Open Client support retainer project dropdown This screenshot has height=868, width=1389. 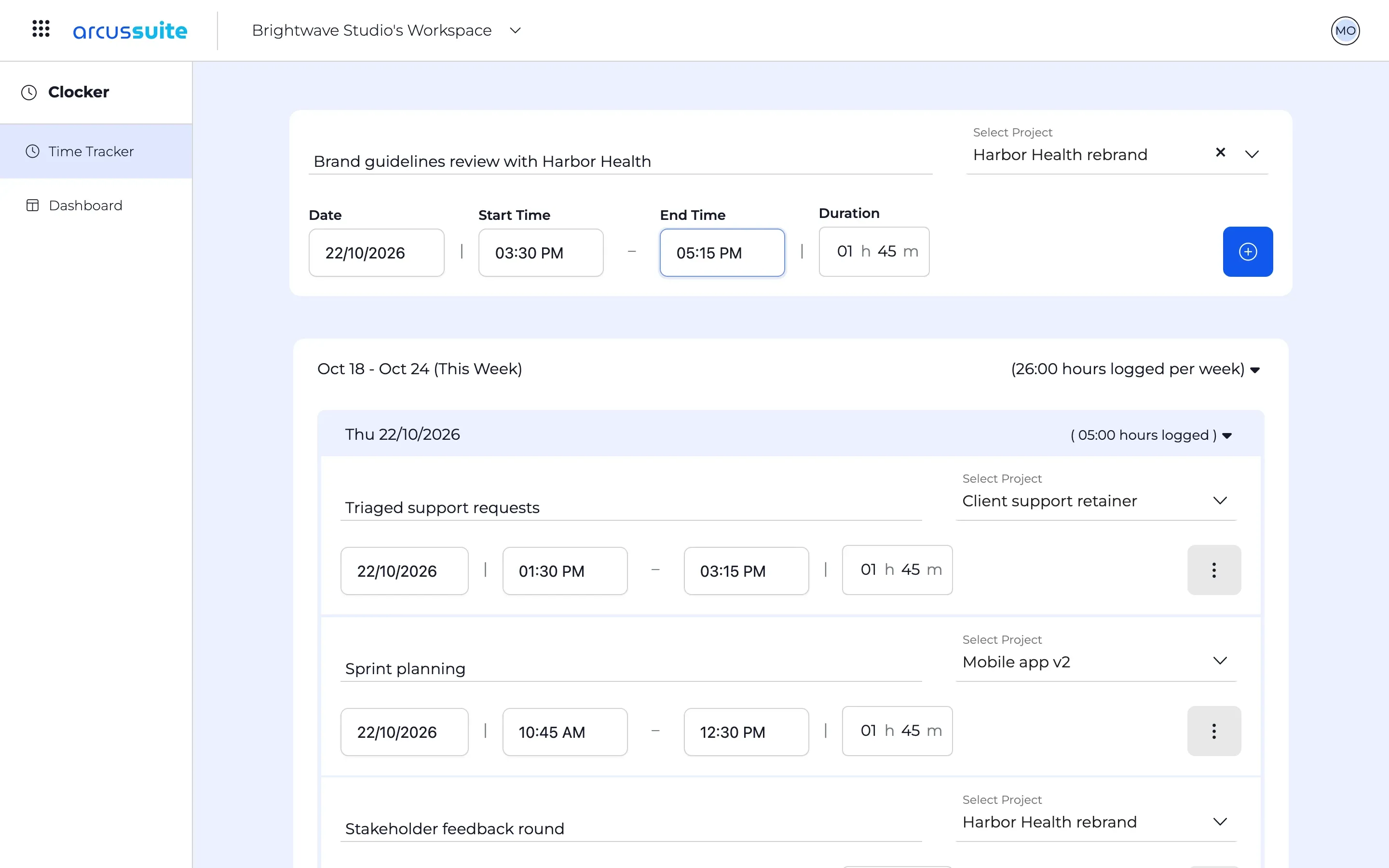point(1220,501)
